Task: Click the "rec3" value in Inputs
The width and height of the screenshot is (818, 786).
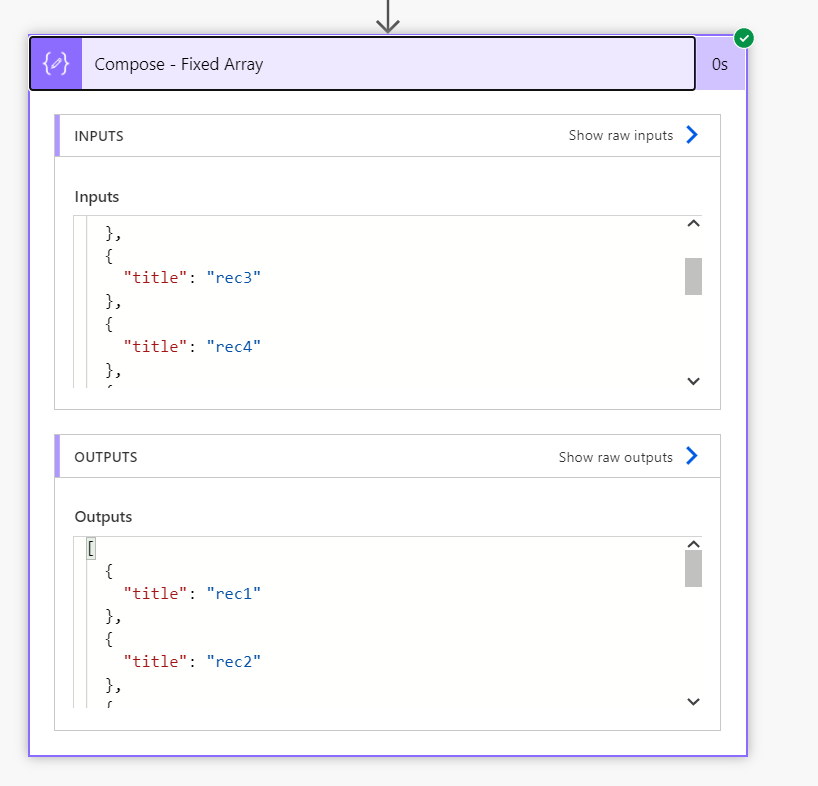Action: pyautogui.click(x=233, y=277)
